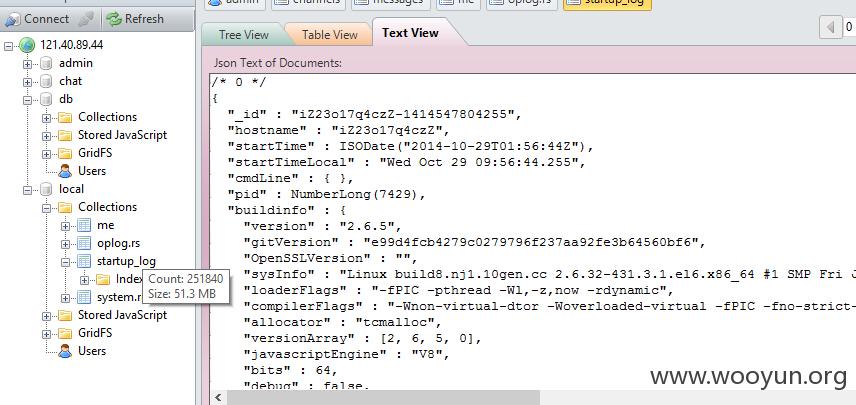Click the oplog.rs collection table icon
This screenshot has width=856, height=405.
(84, 243)
